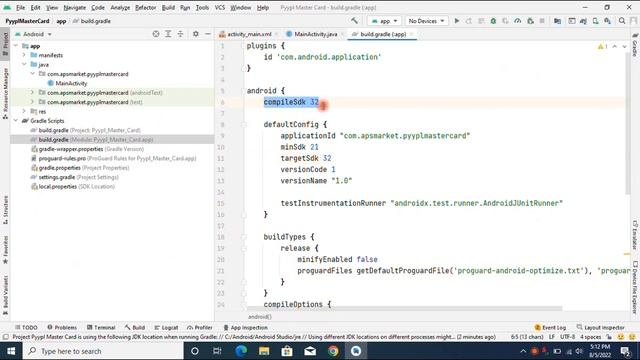Click the horizontal scrollbar under the editor

click(404, 309)
